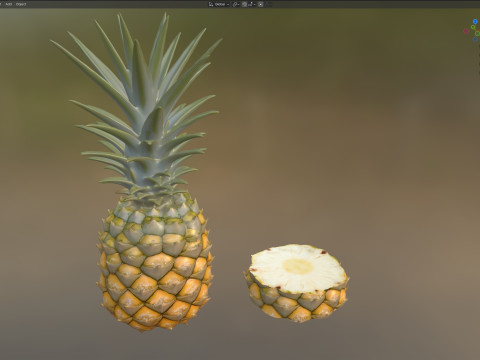
Task: Open the Object menu in the viewport header
Action: tap(21, 4)
